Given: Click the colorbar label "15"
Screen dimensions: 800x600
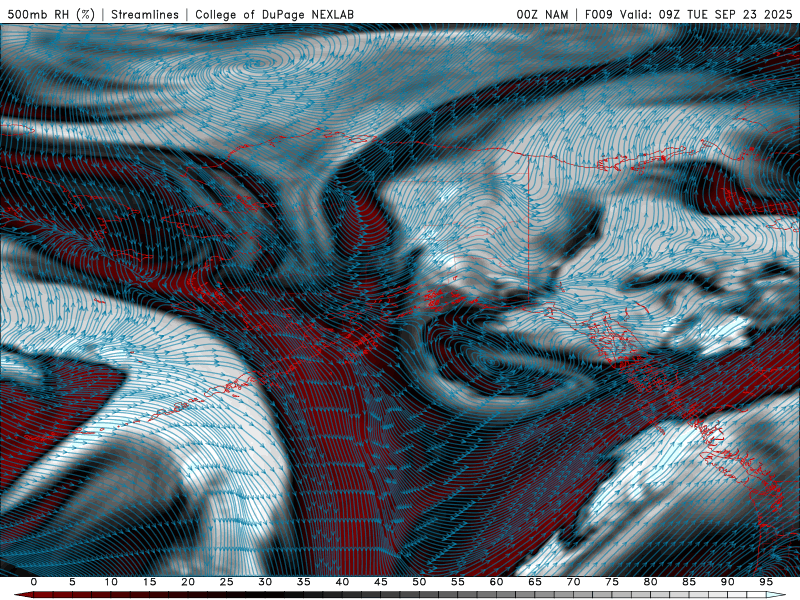Looking at the screenshot, I should coord(149,582).
